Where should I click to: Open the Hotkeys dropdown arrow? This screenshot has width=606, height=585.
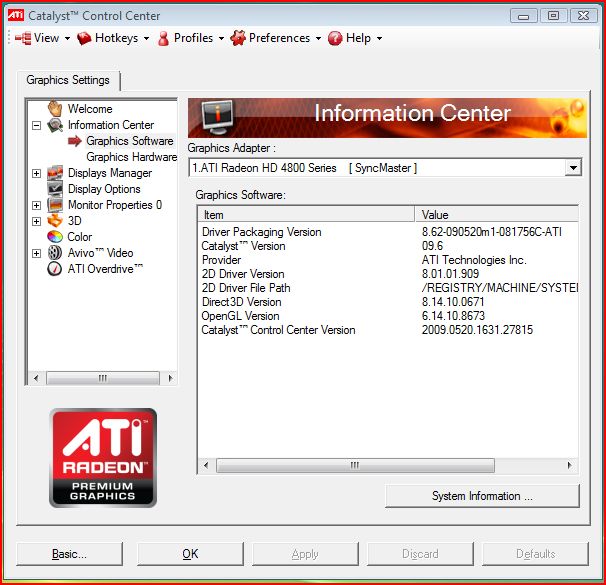[146, 38]
